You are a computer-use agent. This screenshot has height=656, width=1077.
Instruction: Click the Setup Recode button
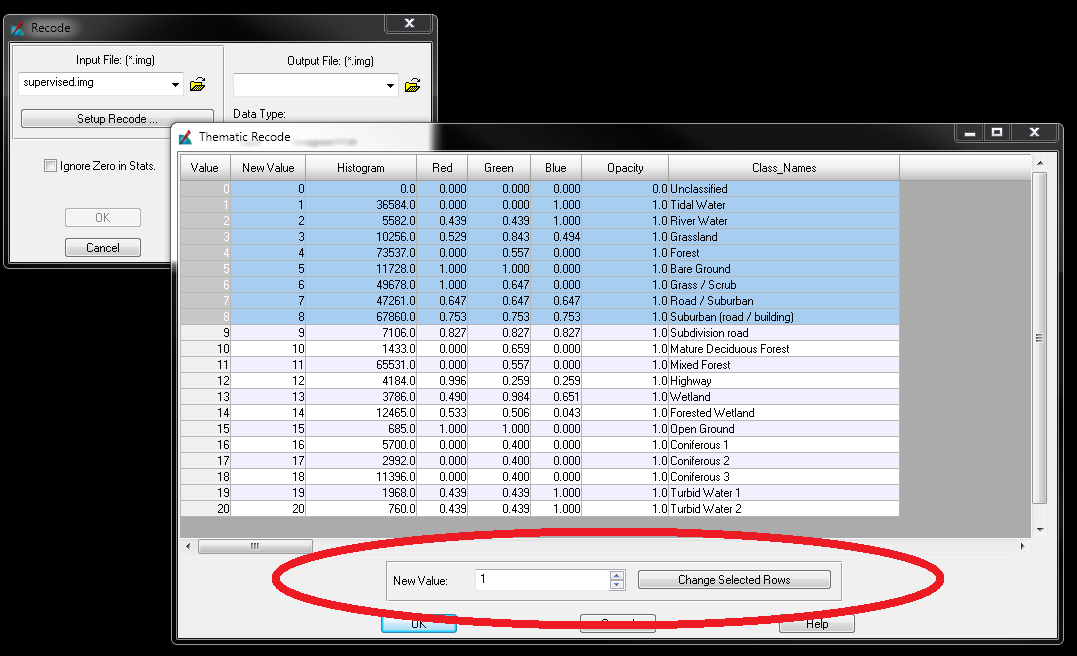click(x=117, y=119)
